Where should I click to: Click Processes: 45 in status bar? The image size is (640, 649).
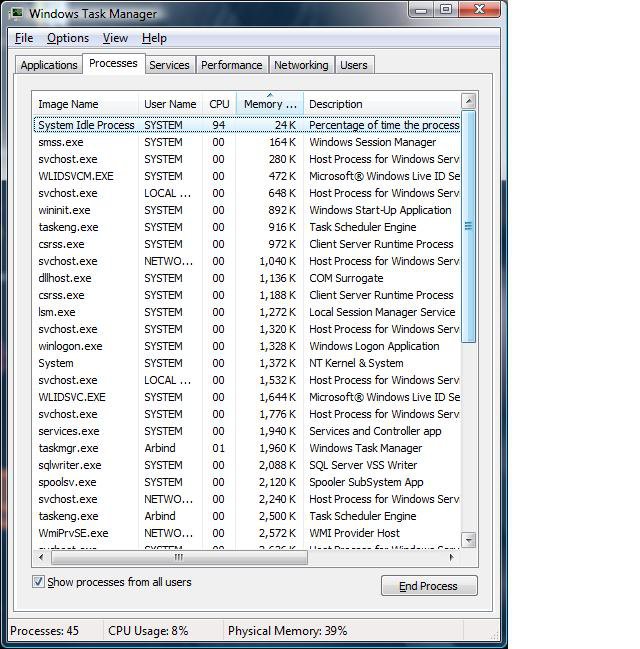(x=44, y=630)
